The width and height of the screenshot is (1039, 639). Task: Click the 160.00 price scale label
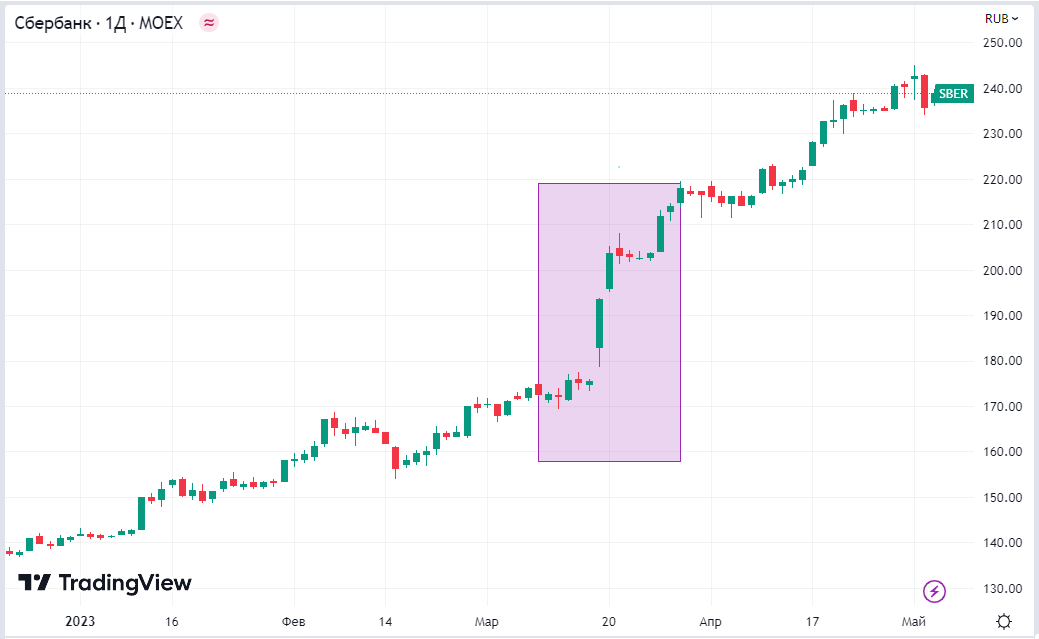[x=1001, y=452]
